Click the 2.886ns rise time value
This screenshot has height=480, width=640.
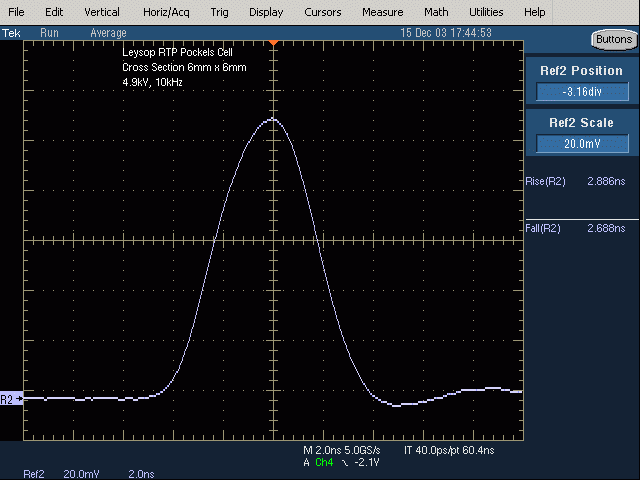click(606, 181)
